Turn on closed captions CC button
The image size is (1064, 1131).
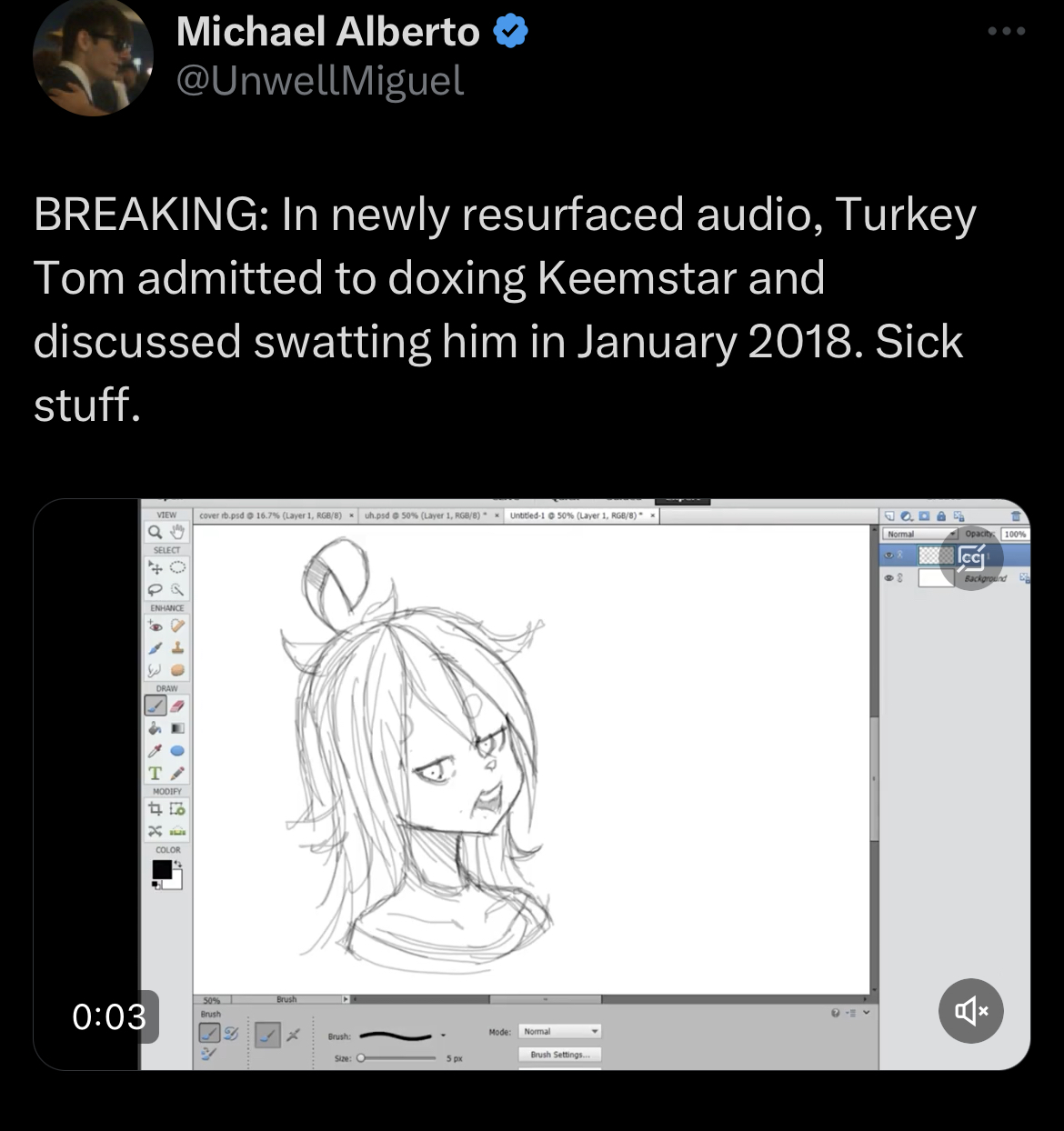(971, 558)
